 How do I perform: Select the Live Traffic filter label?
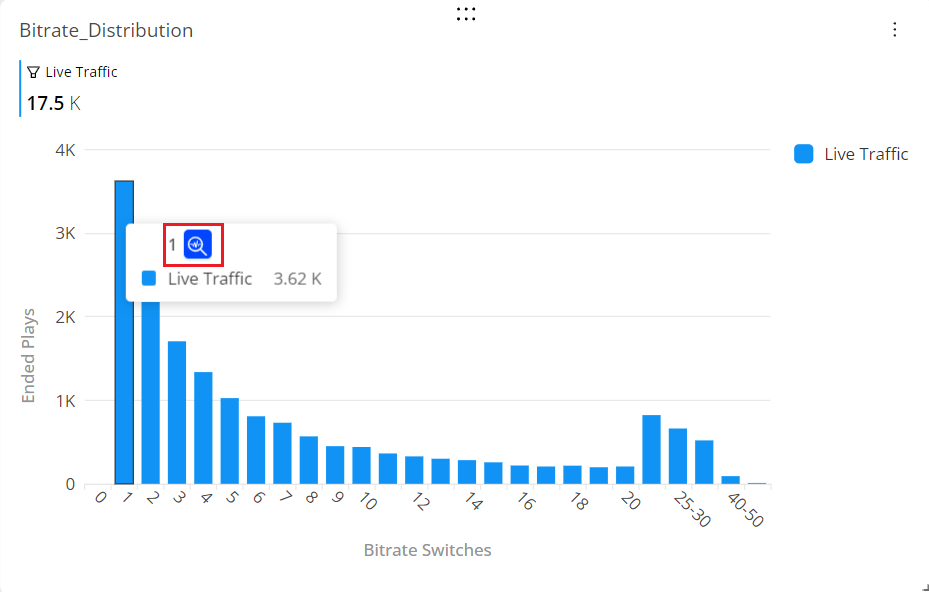pos(81,72)
